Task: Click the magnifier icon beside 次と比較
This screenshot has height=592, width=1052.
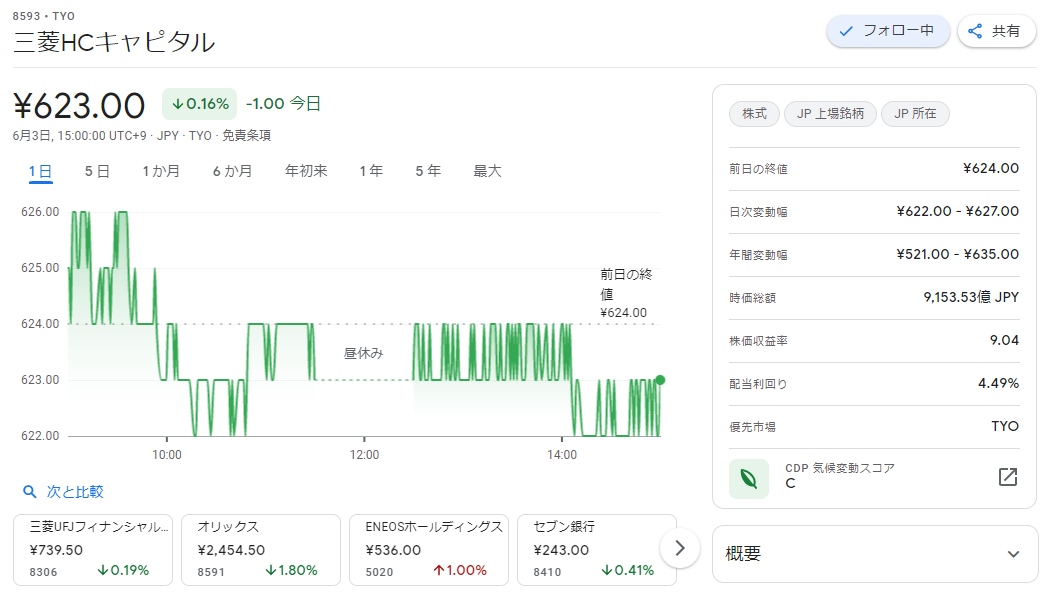Action: [30, 492]
